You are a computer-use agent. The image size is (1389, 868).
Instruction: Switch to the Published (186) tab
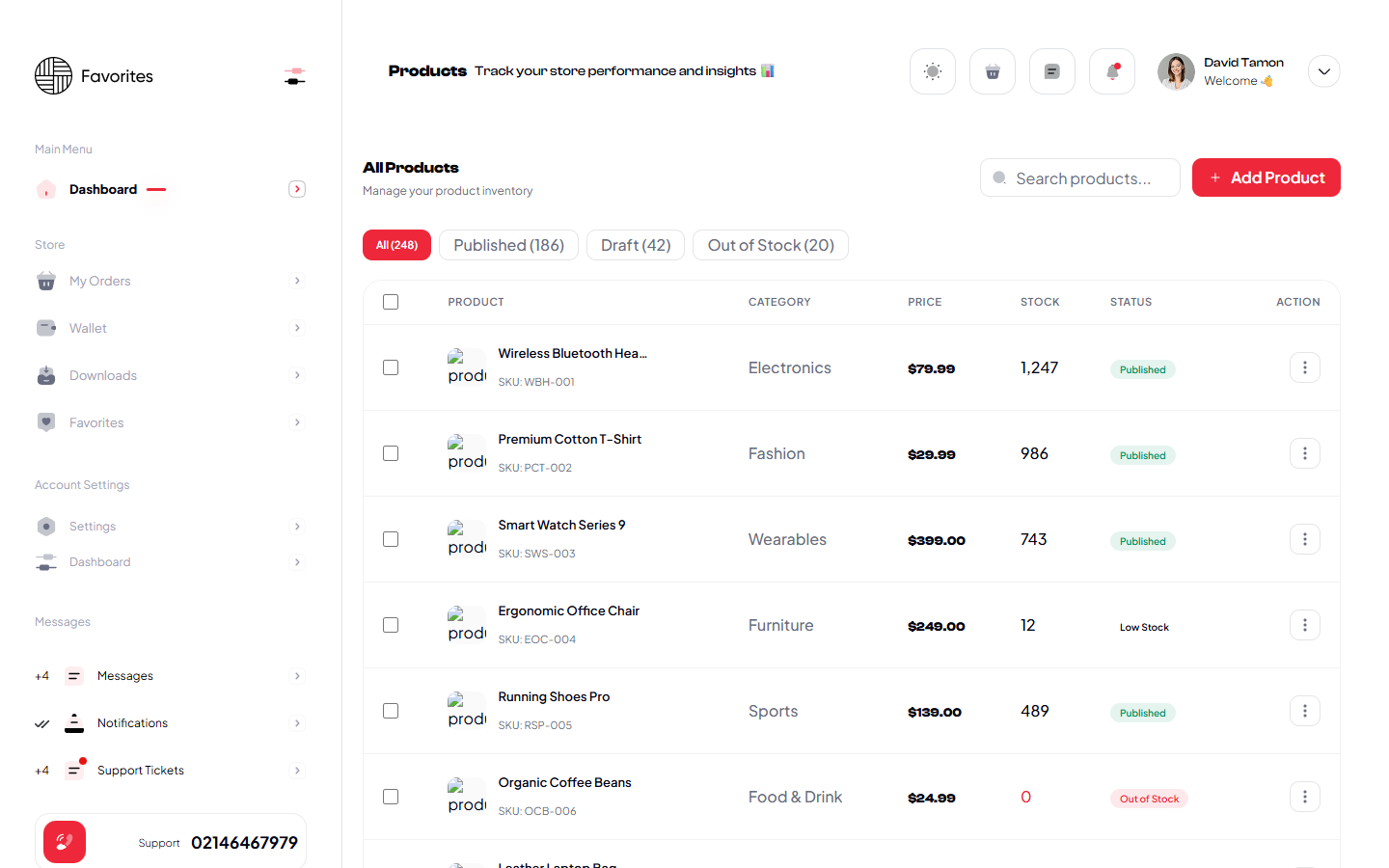pyautogui.click(x=508, y=245)
